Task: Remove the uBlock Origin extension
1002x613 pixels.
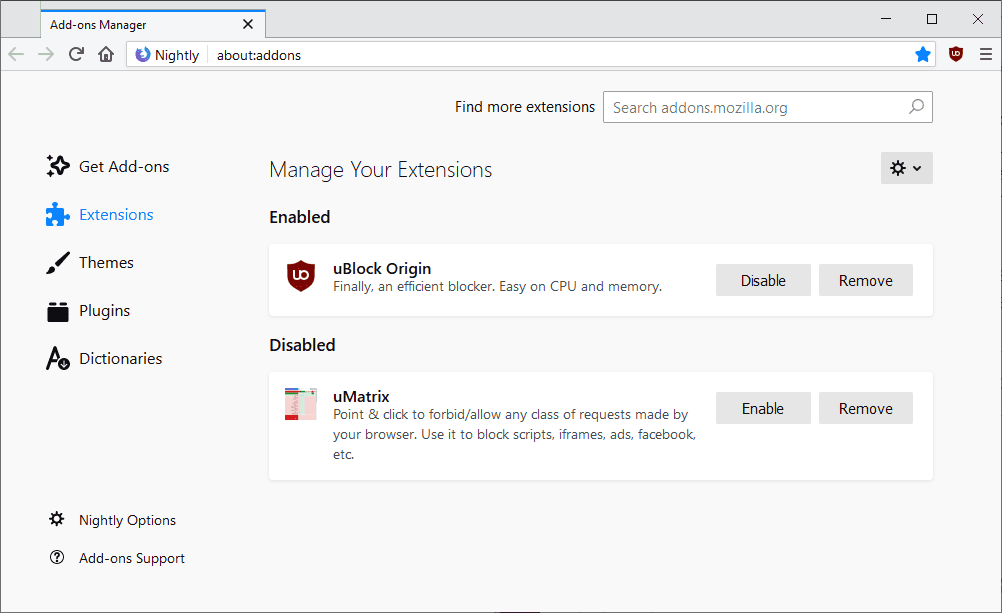Action: (x=866, y=280)
